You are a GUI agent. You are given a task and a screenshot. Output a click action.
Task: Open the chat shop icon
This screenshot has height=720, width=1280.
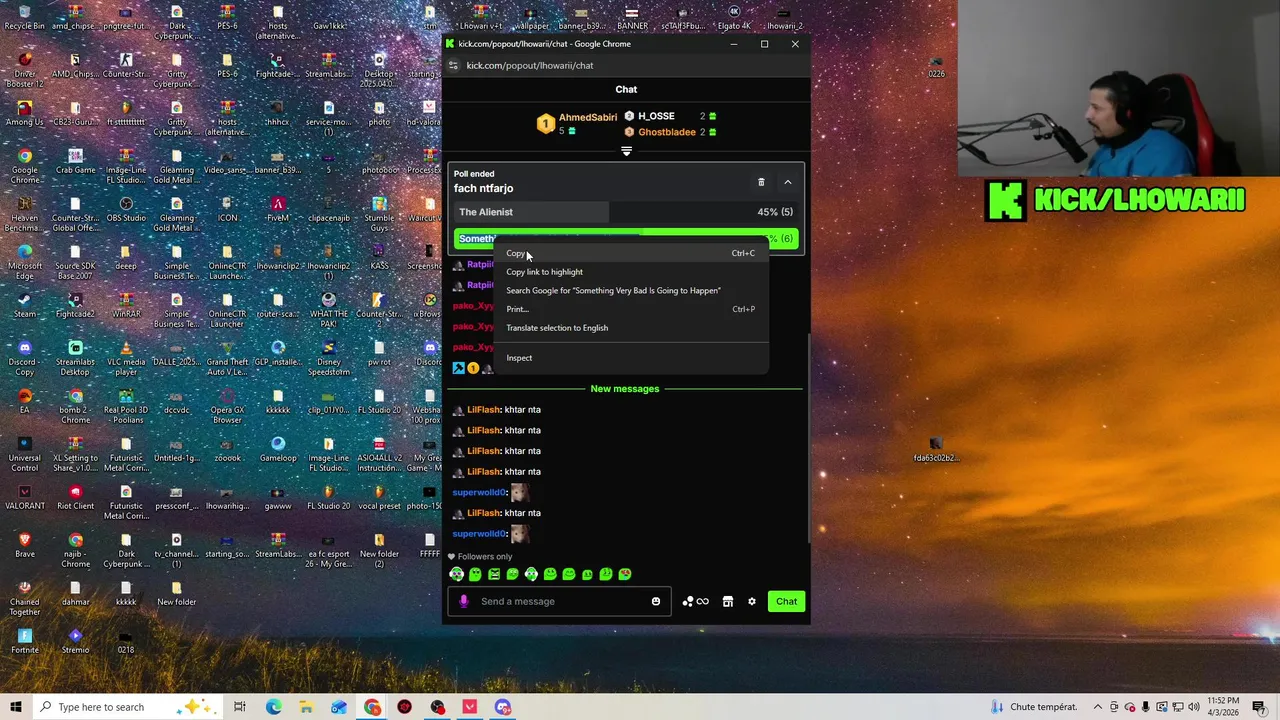[x=728, y=601]
